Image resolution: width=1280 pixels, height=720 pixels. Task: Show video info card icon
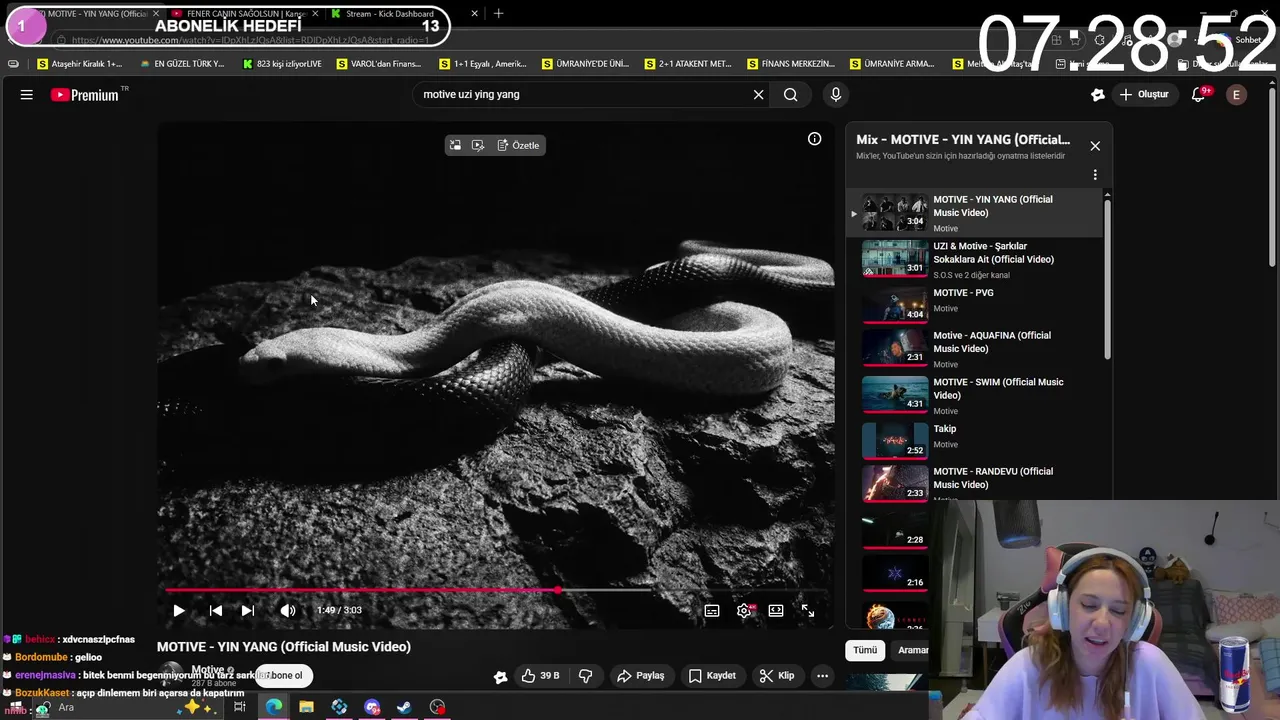tap(815, 139)
